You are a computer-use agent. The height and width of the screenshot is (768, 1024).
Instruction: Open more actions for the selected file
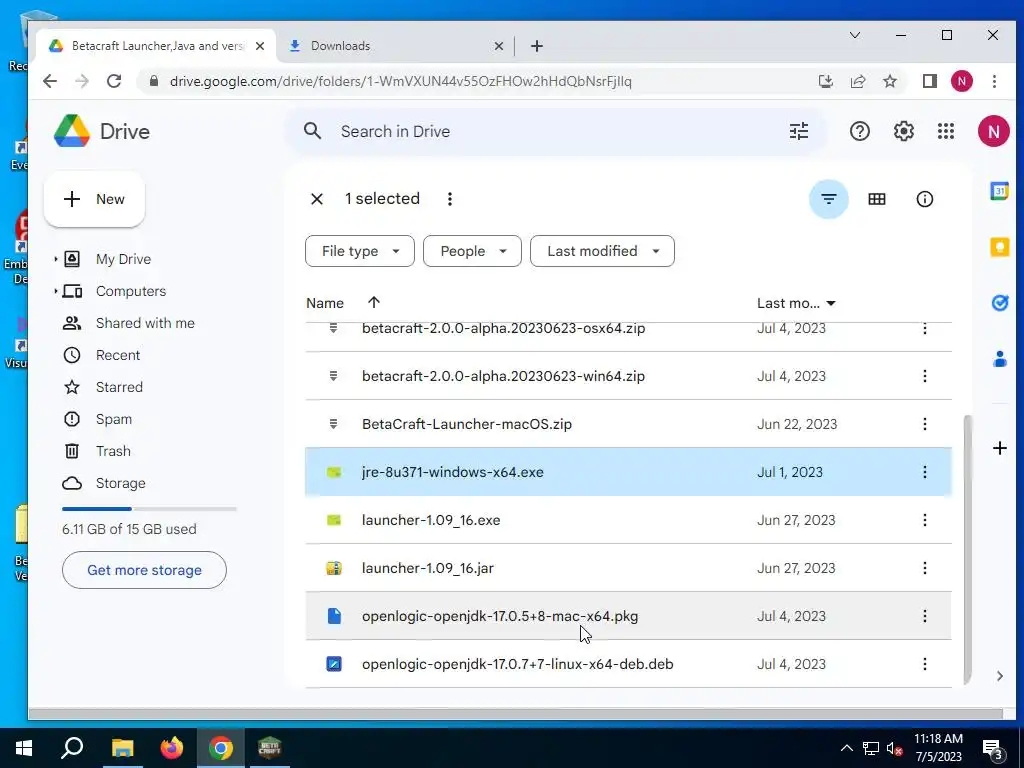[449, 199]
